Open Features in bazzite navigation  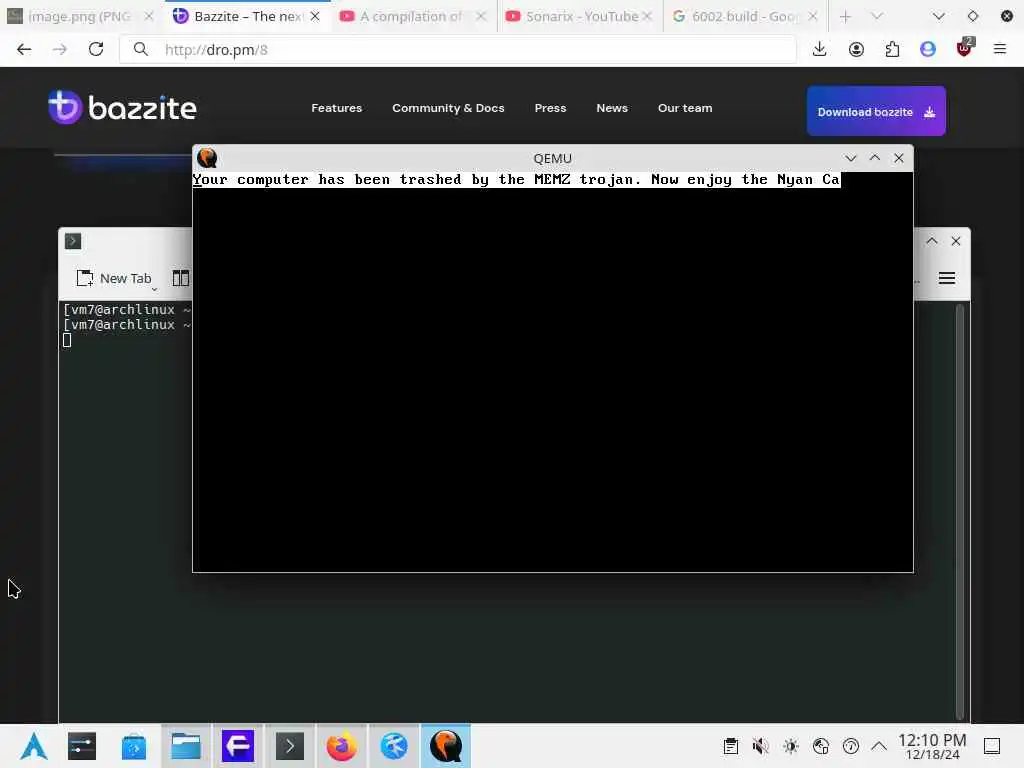336,108
